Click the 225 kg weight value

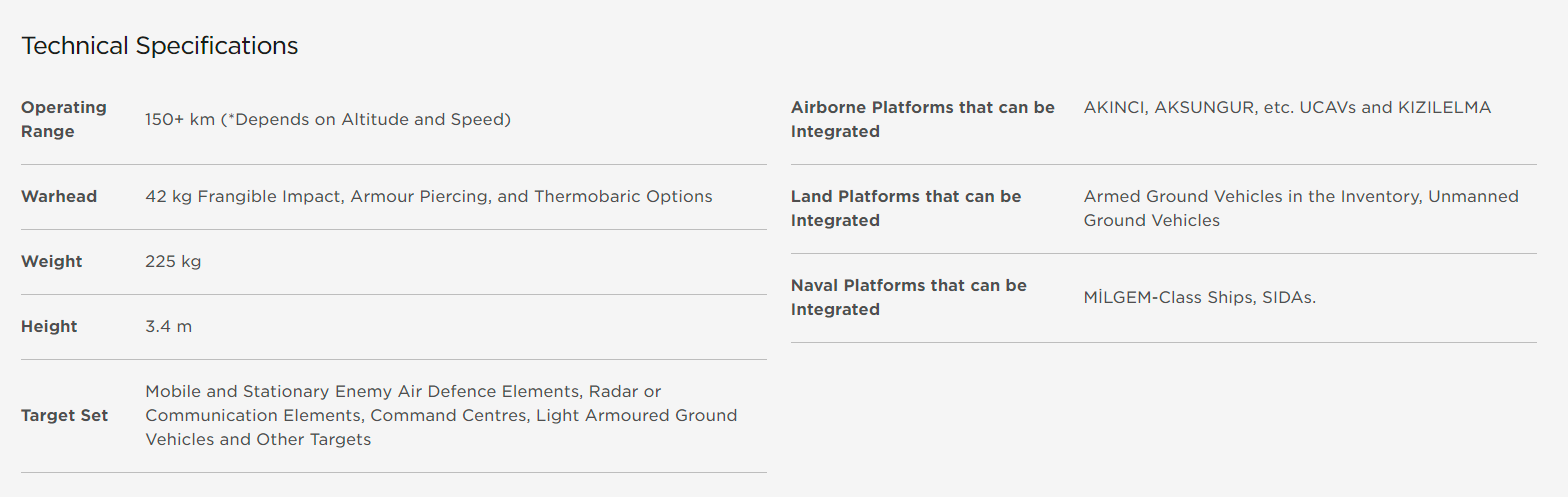[x=173, y=262]
